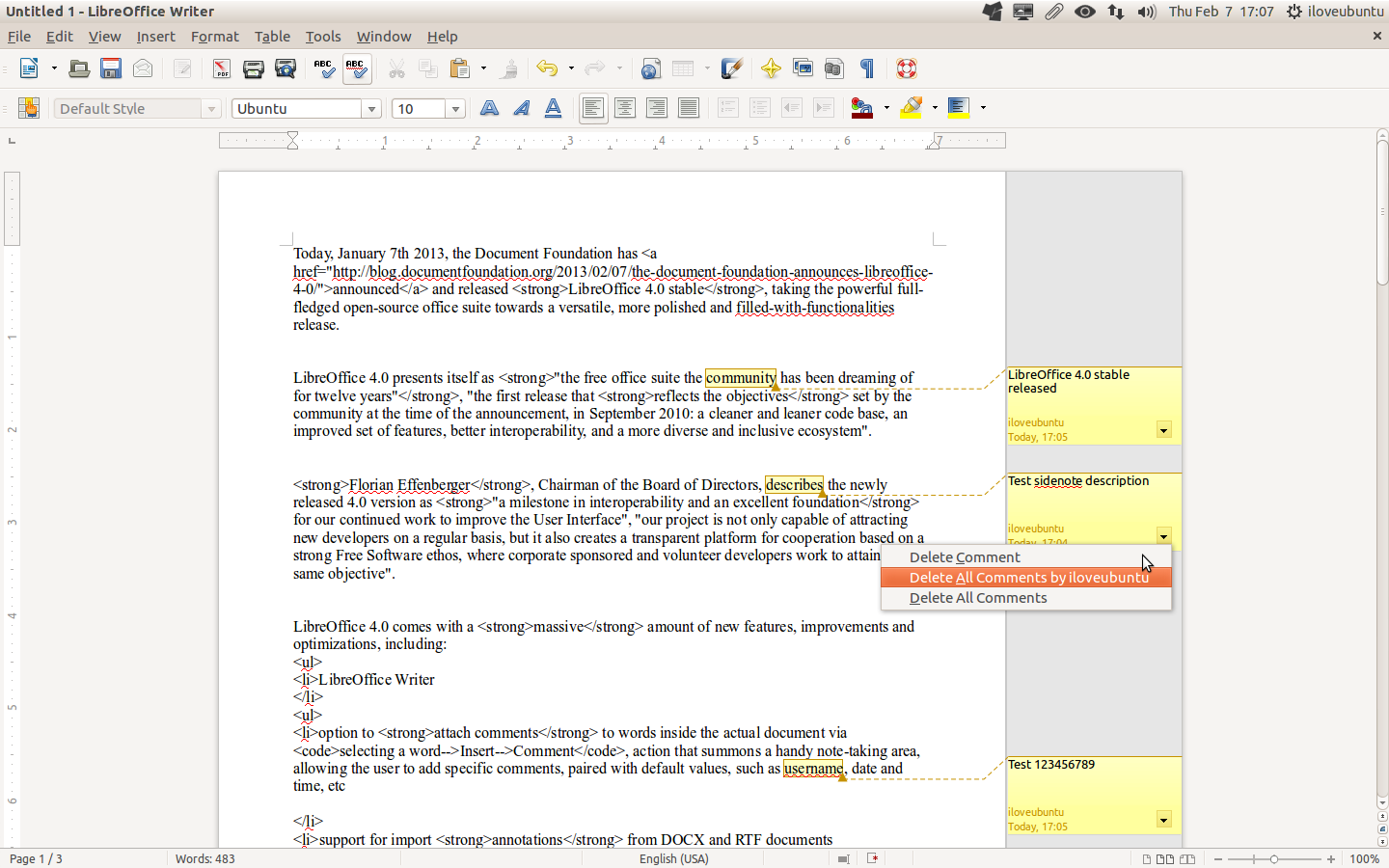Click the Font Size field showing 10

[420, 109]
